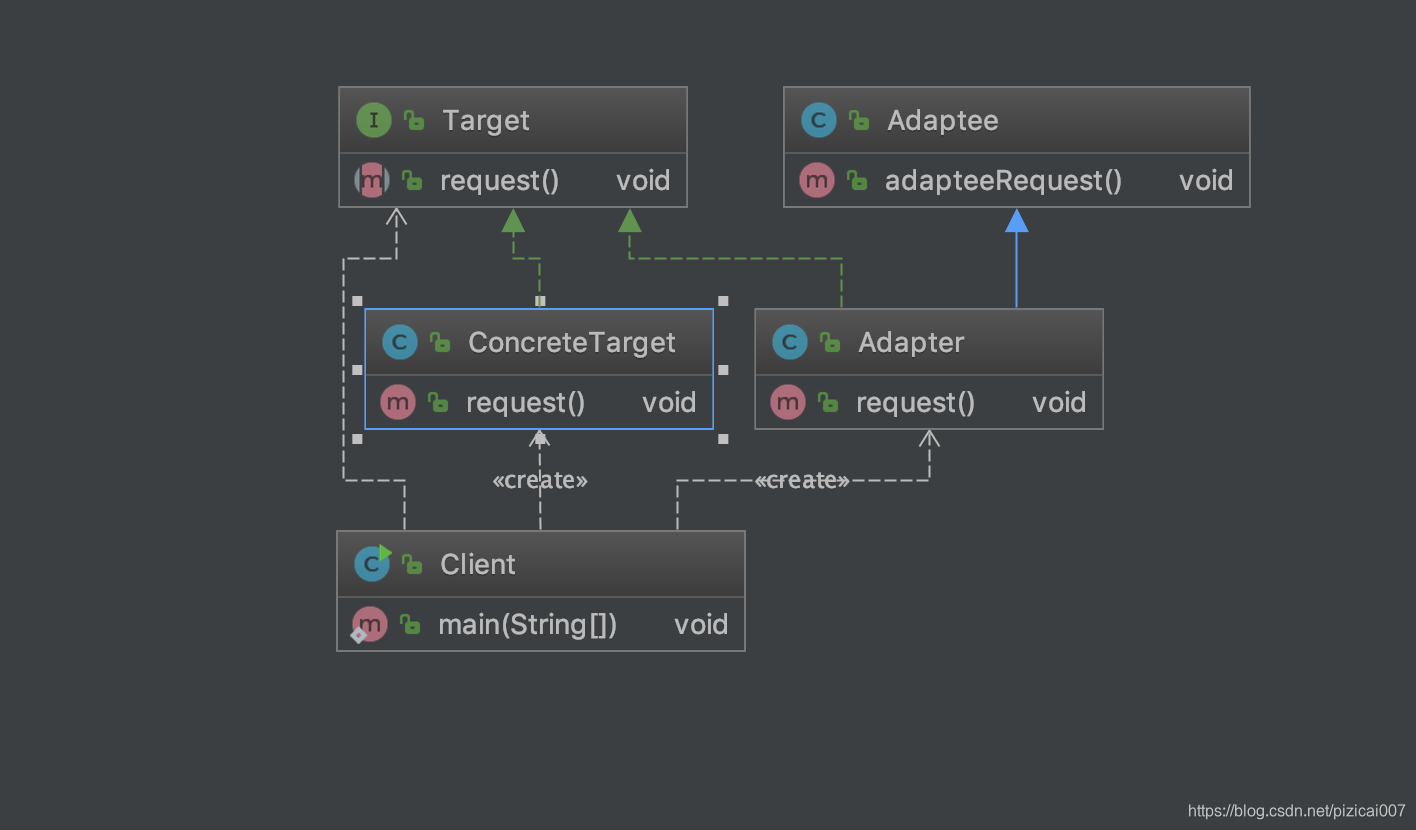Click the void return type of main(String[])
Image resolution: width=1416 pixels, height=830 pixels.
tap(701, 625)
